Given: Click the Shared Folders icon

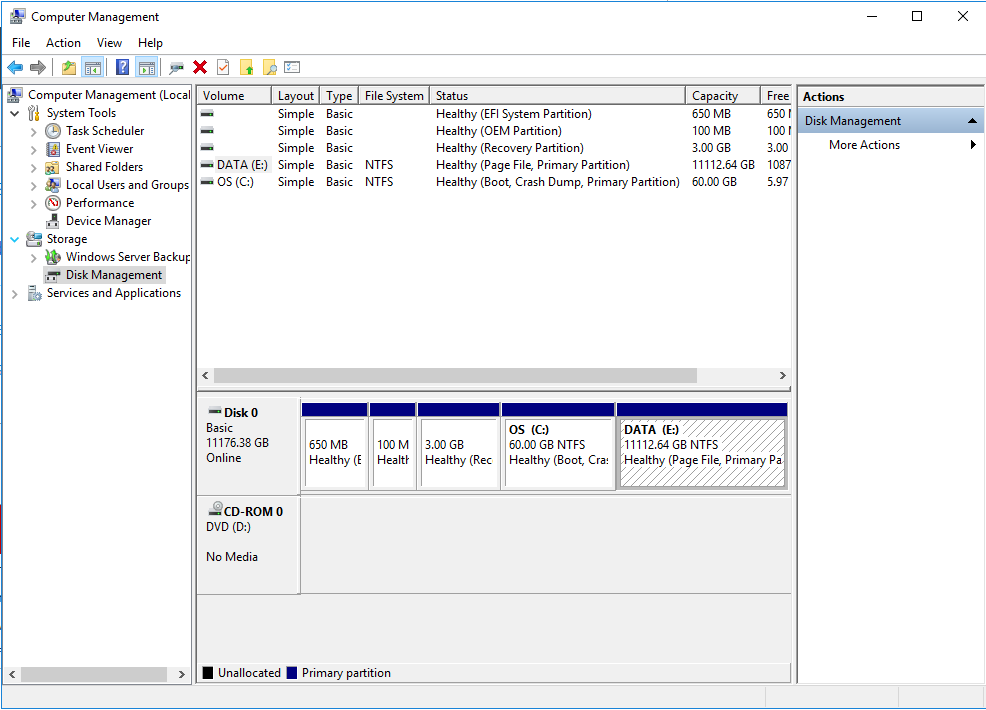Looking at the screenshot, I should pos(53,167).
